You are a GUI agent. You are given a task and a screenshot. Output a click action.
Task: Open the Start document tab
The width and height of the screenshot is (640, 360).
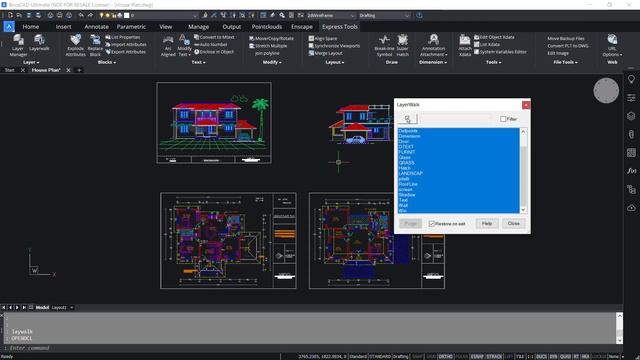click(x=10, y=70)
